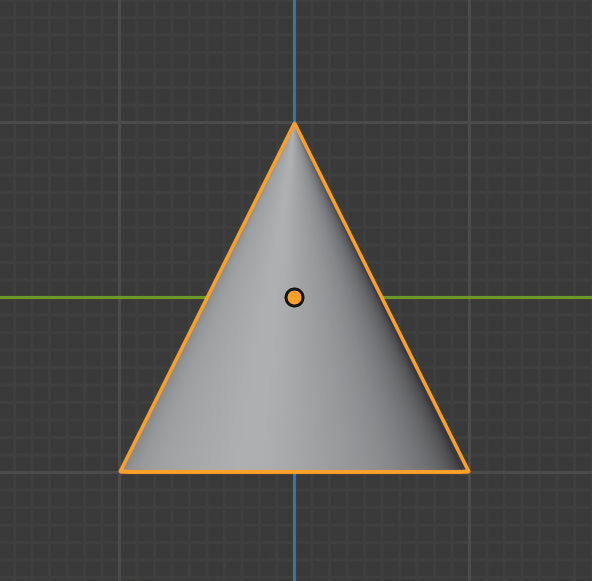This screenshot has height=581, width=592.
Task: Click the bottom-left corner of the cone
Action: click(x=122, y=470)
